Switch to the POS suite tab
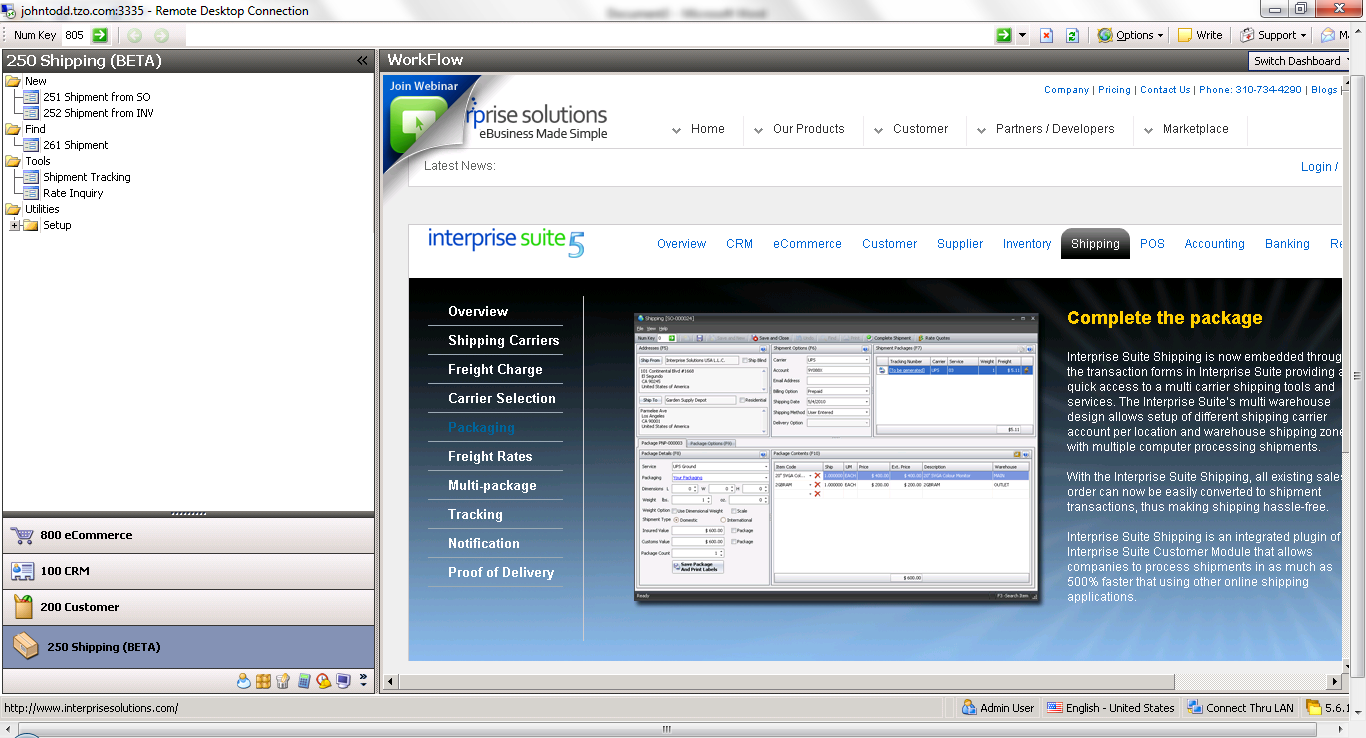 [x=1152, y=244]
